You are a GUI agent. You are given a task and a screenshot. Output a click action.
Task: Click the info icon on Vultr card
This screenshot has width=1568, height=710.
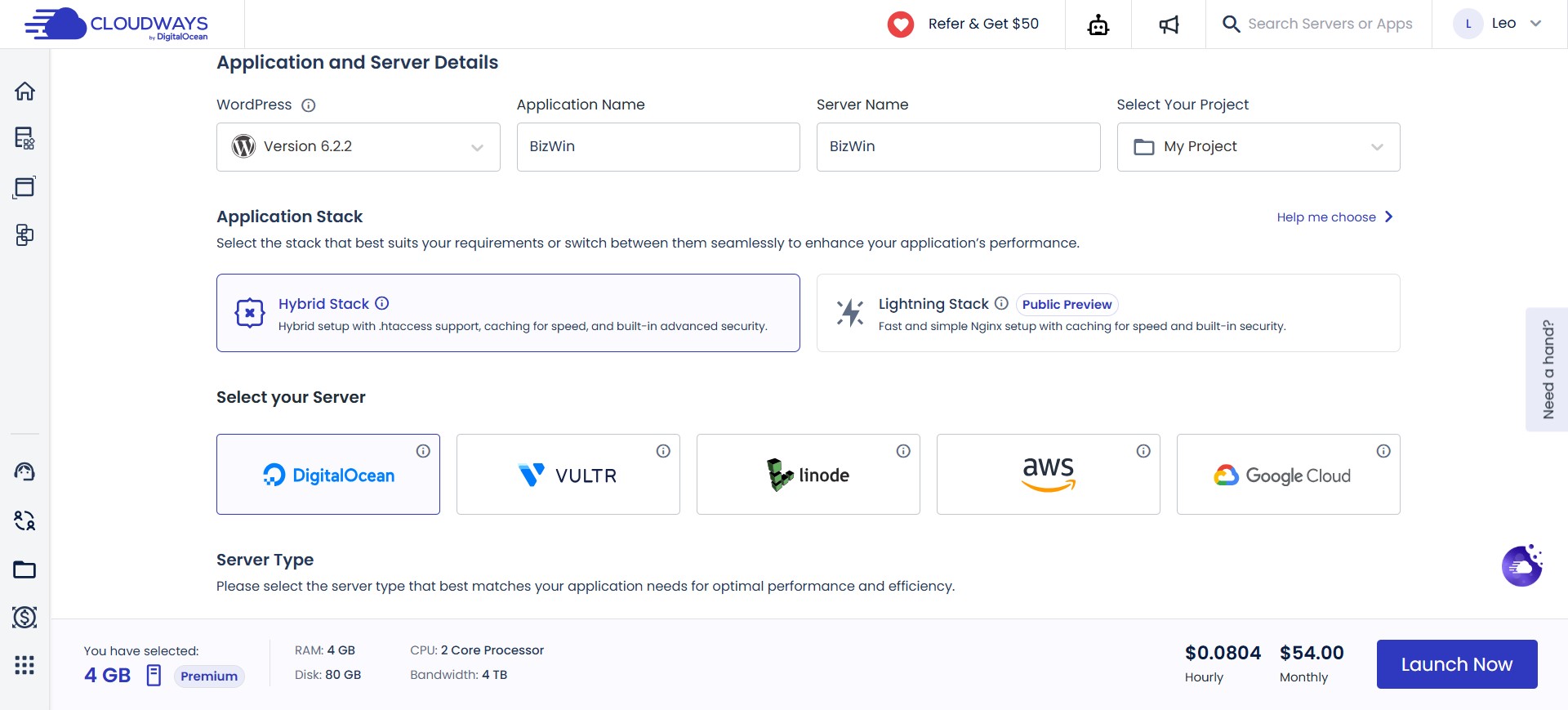click(x=663, y=451)
